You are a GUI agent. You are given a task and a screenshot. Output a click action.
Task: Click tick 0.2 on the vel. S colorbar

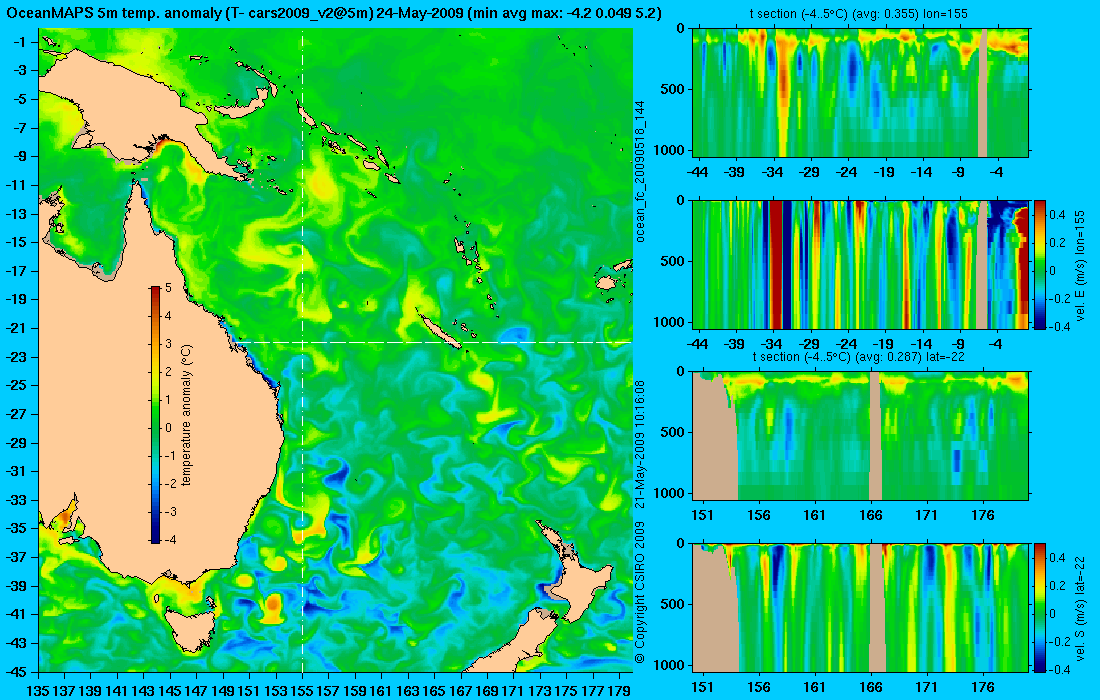(1057, 586)
